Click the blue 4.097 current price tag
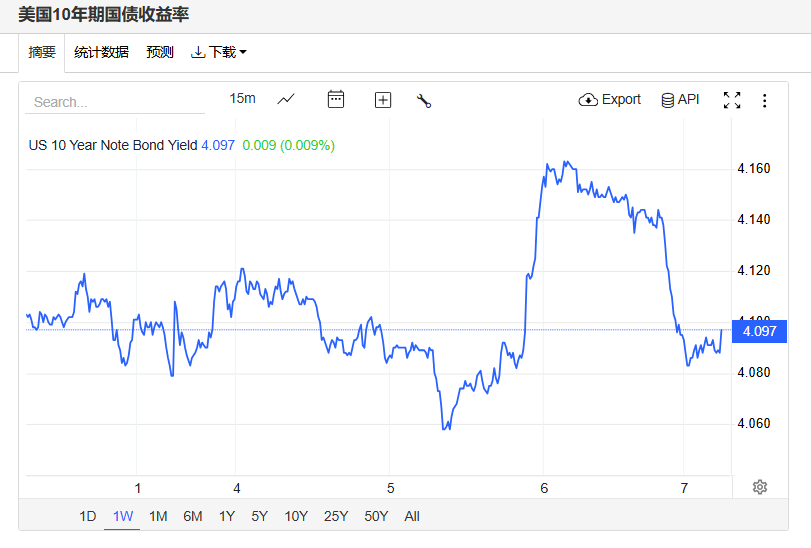811x548 pixels. pos(759,331)
